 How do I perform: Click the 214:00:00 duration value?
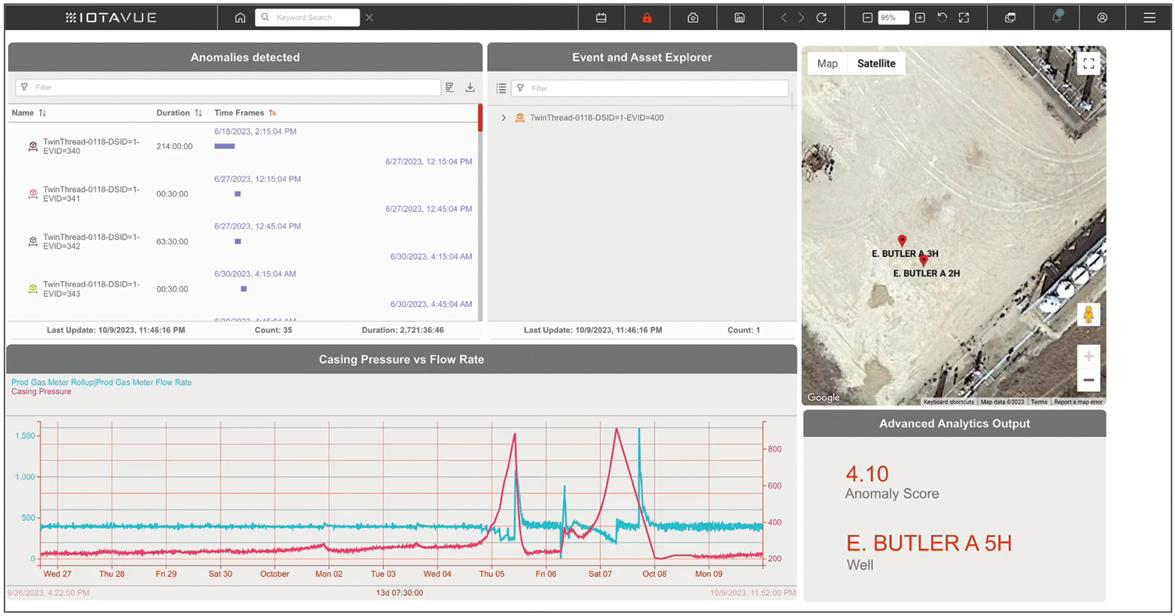pyautogui.click(x=175, y=147)
